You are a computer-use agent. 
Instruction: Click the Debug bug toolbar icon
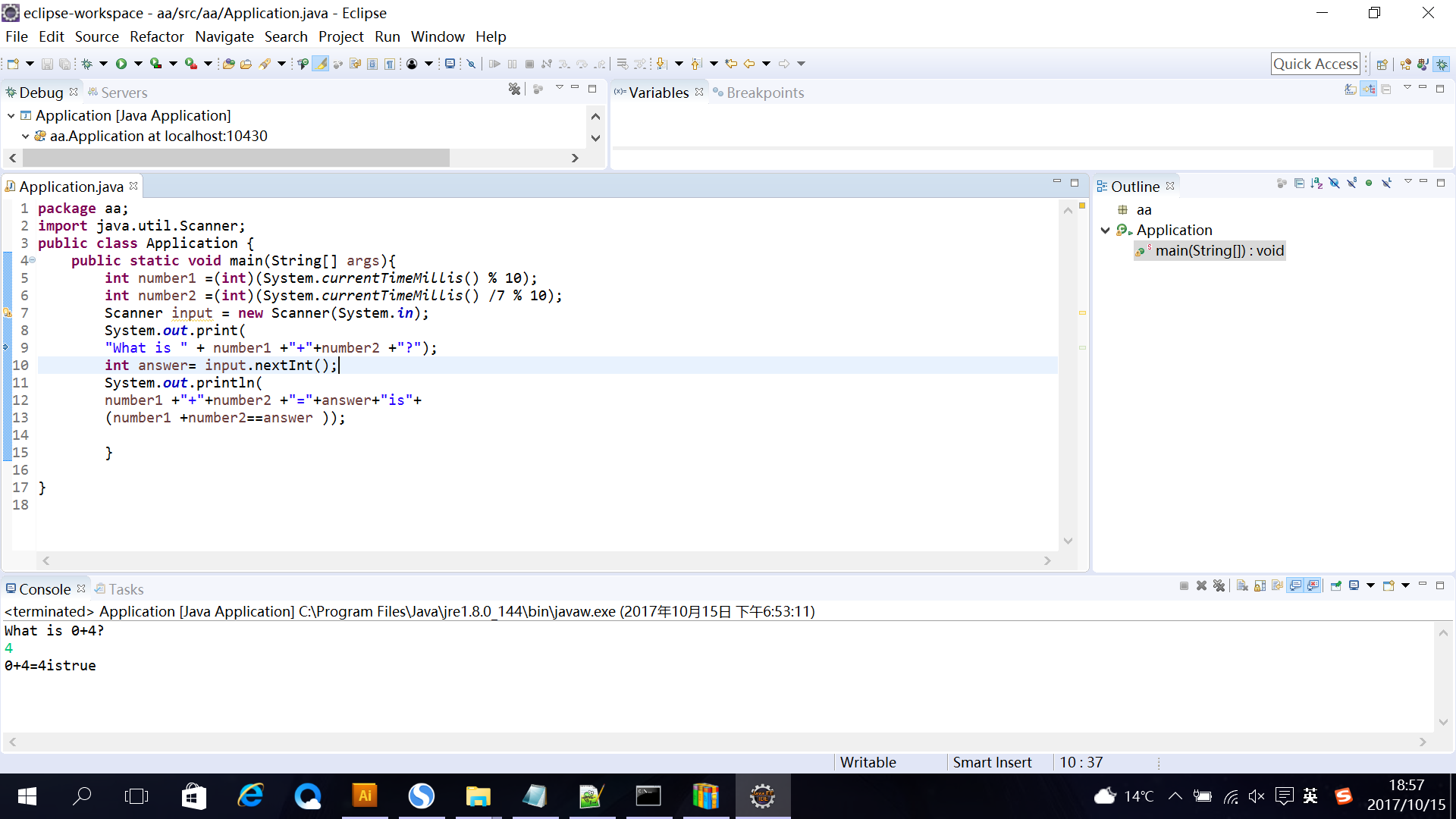(x=87, y=64)
